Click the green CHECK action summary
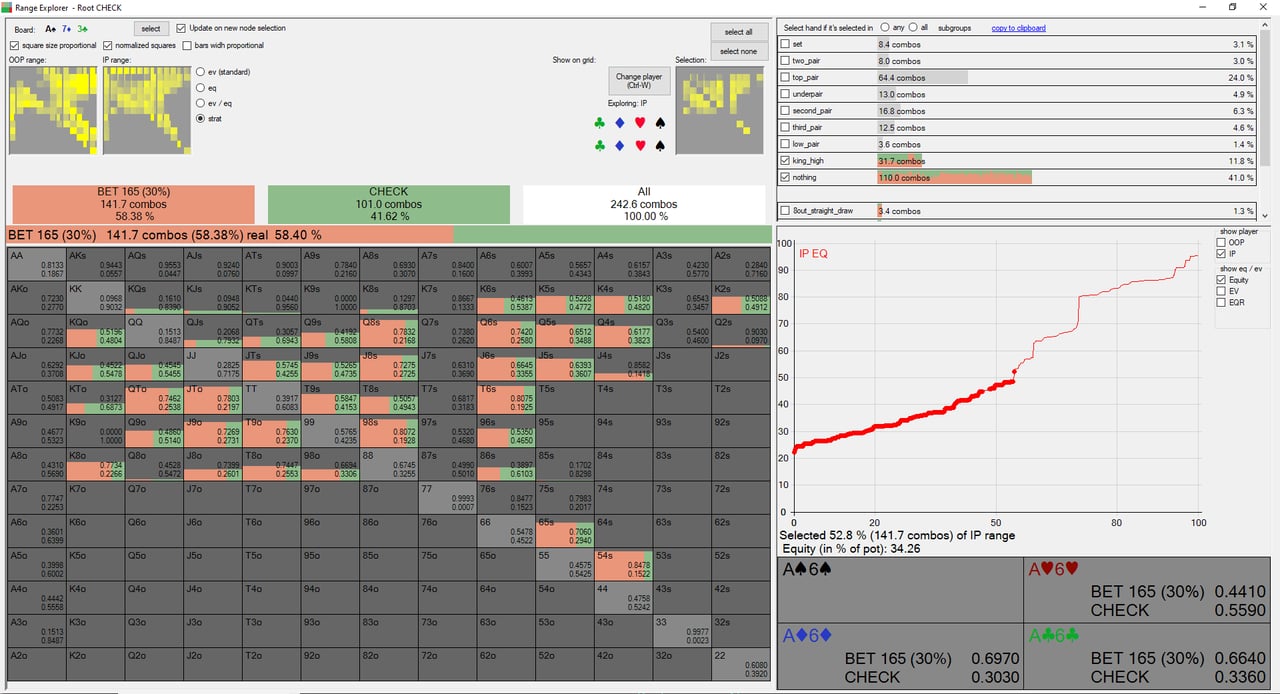The image size is (1280, 694). click(389, 204)
